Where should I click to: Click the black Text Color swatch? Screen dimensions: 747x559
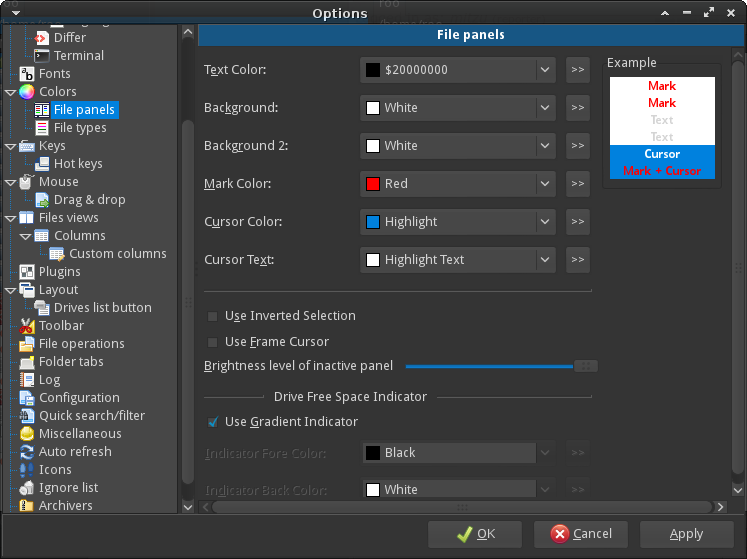click(x=373, y=70)
